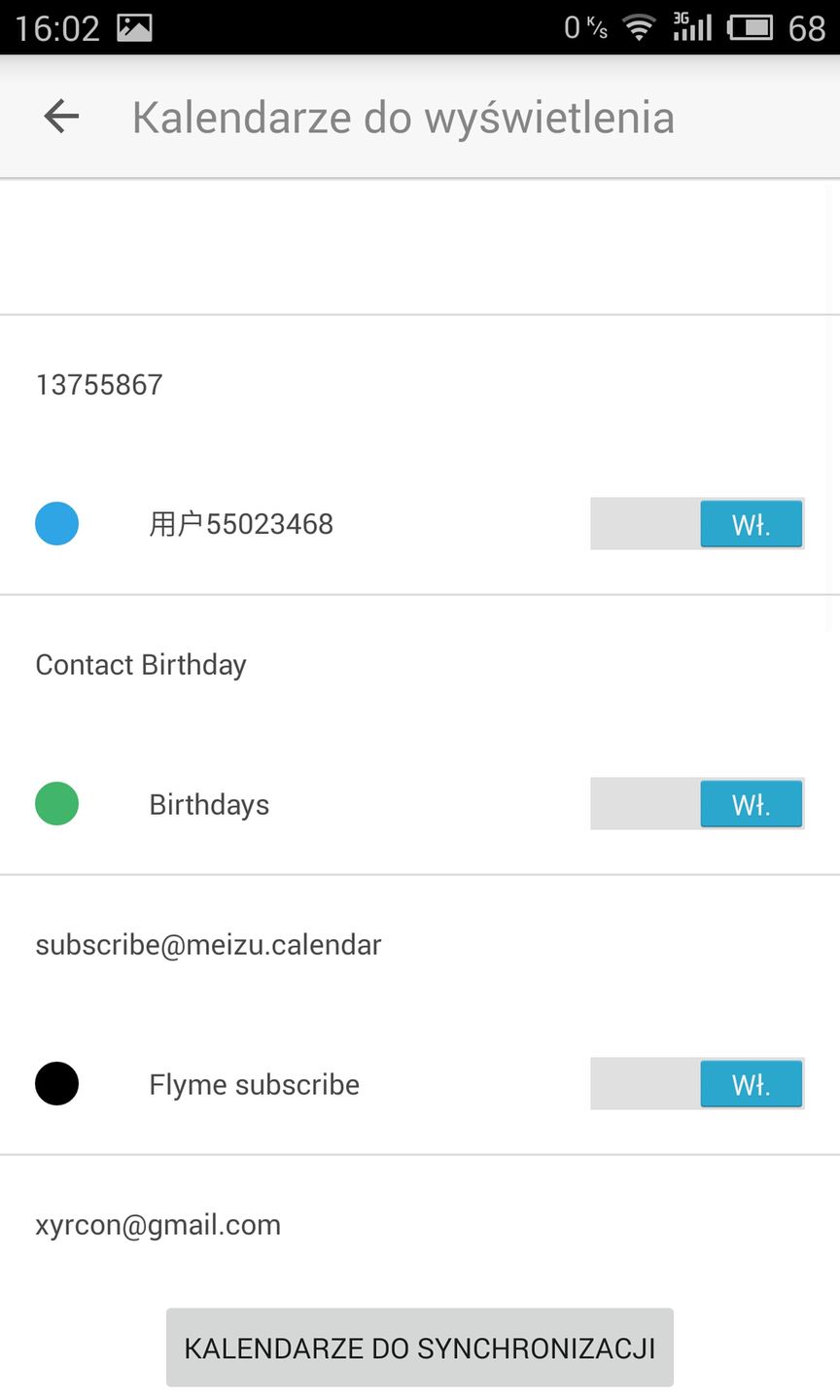Screen dimensions: 840x1400
Task: Tap the Wi-Fi signal icon
Action: (639, 28)
